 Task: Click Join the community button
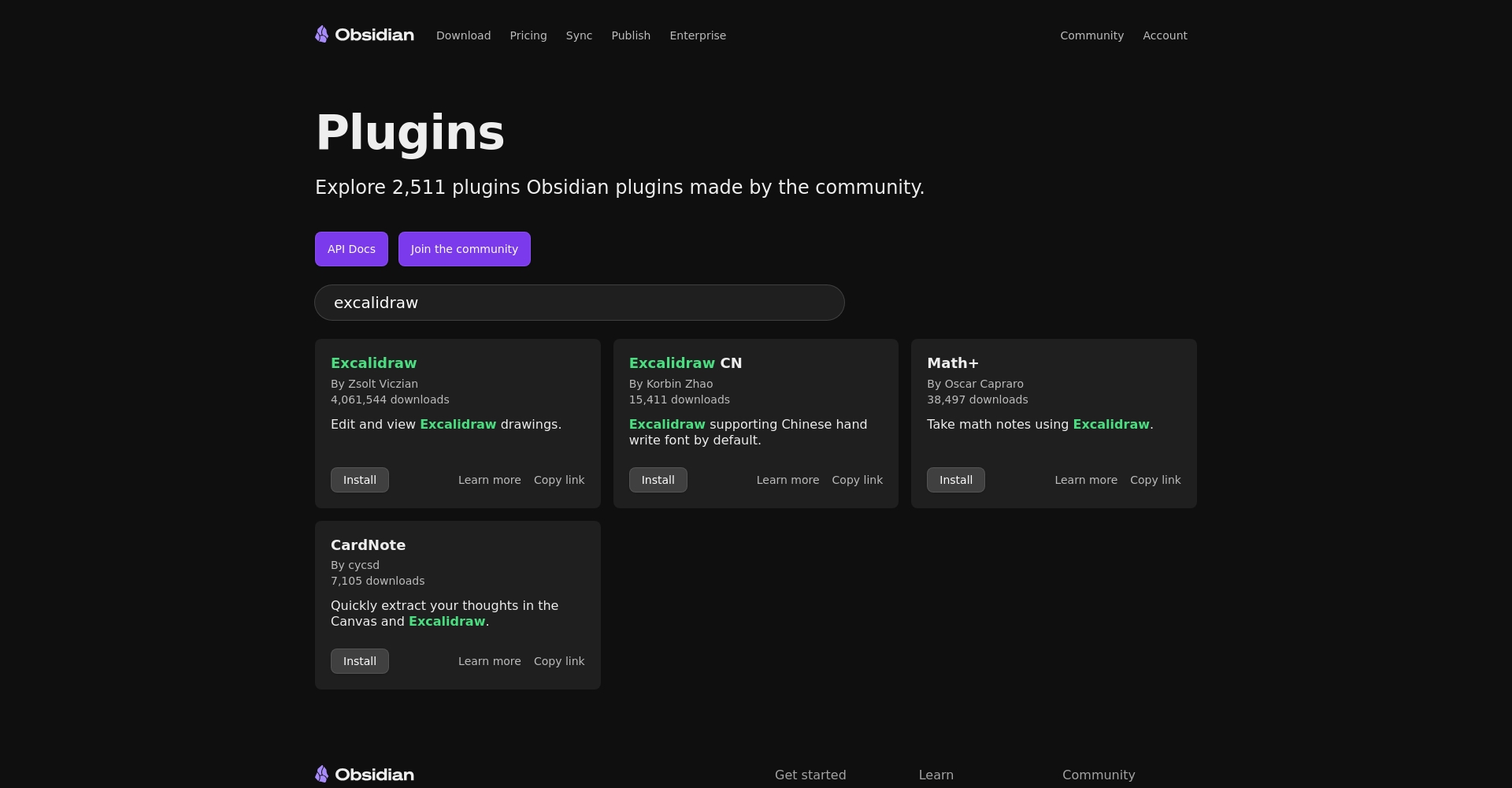pos(465,249)
